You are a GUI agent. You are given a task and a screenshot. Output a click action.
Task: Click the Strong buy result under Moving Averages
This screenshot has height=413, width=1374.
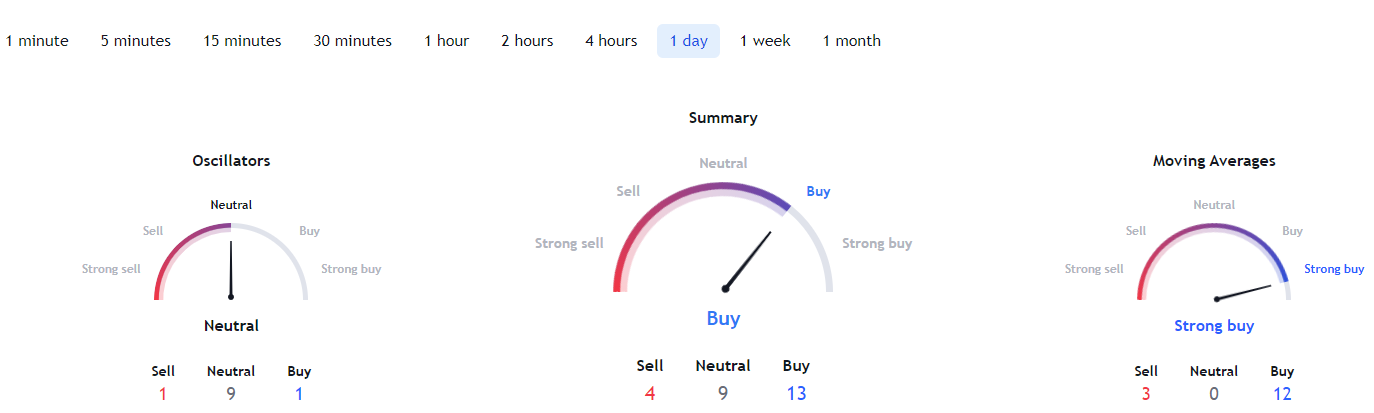pos(1214,326)
